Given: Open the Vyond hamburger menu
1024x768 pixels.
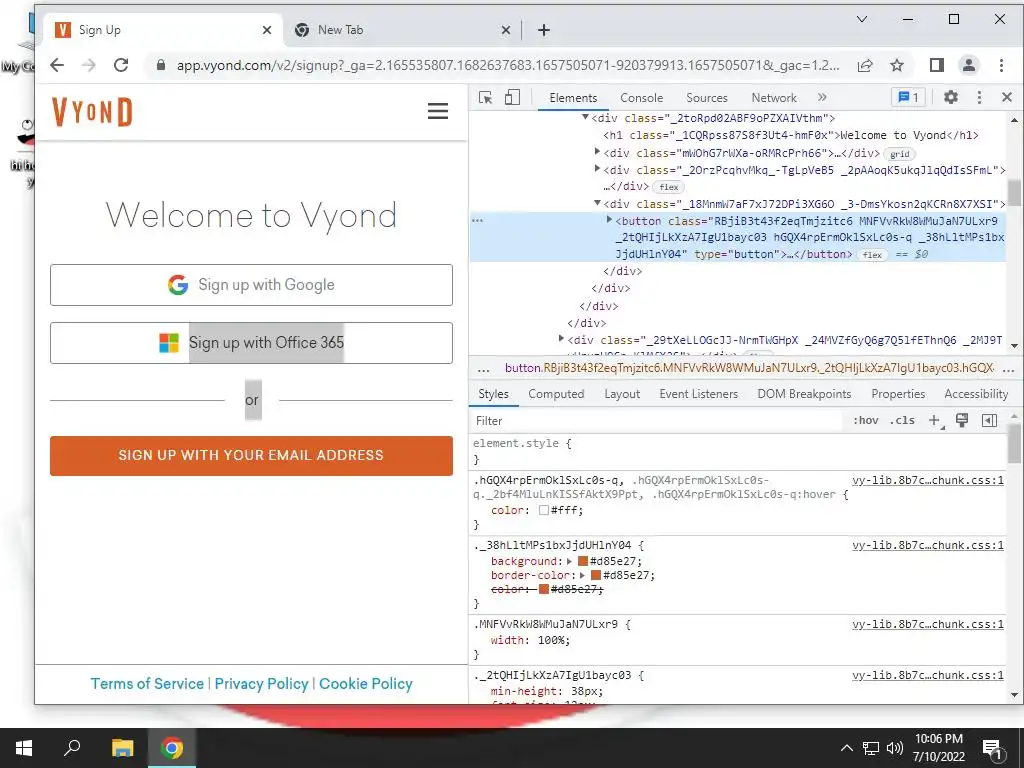Looking at the screenshot, I should point(438,111).
